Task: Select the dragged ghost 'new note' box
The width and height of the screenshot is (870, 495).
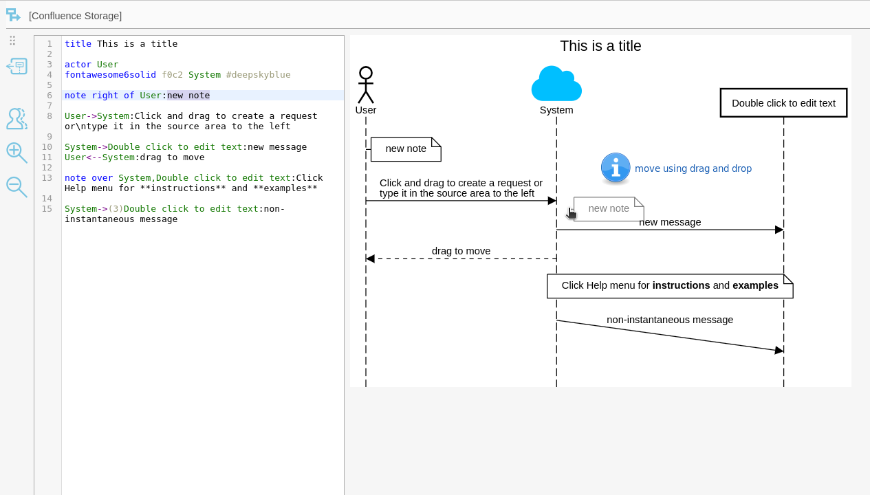Action: (x=609, y=209)
